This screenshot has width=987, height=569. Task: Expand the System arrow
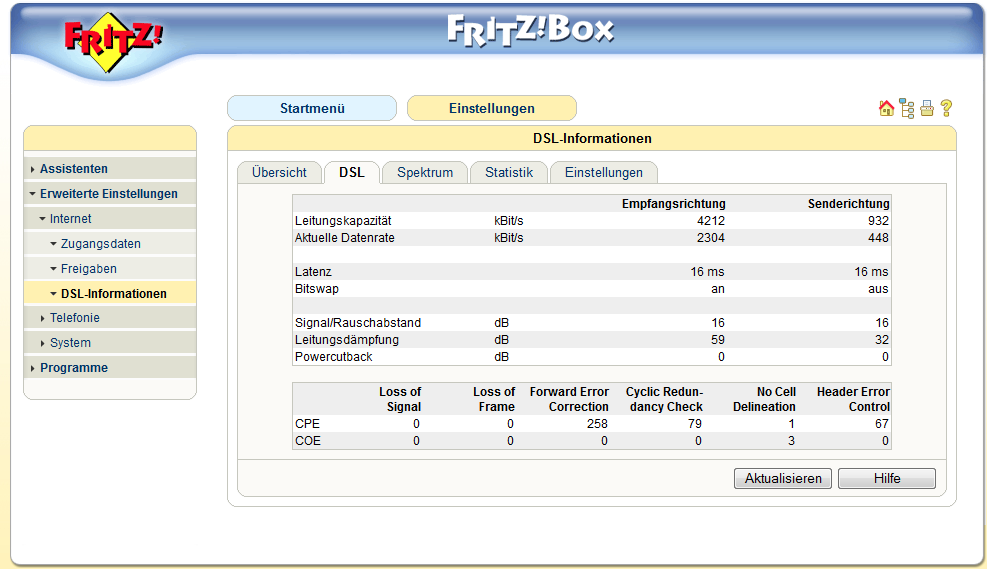[42, 344]
